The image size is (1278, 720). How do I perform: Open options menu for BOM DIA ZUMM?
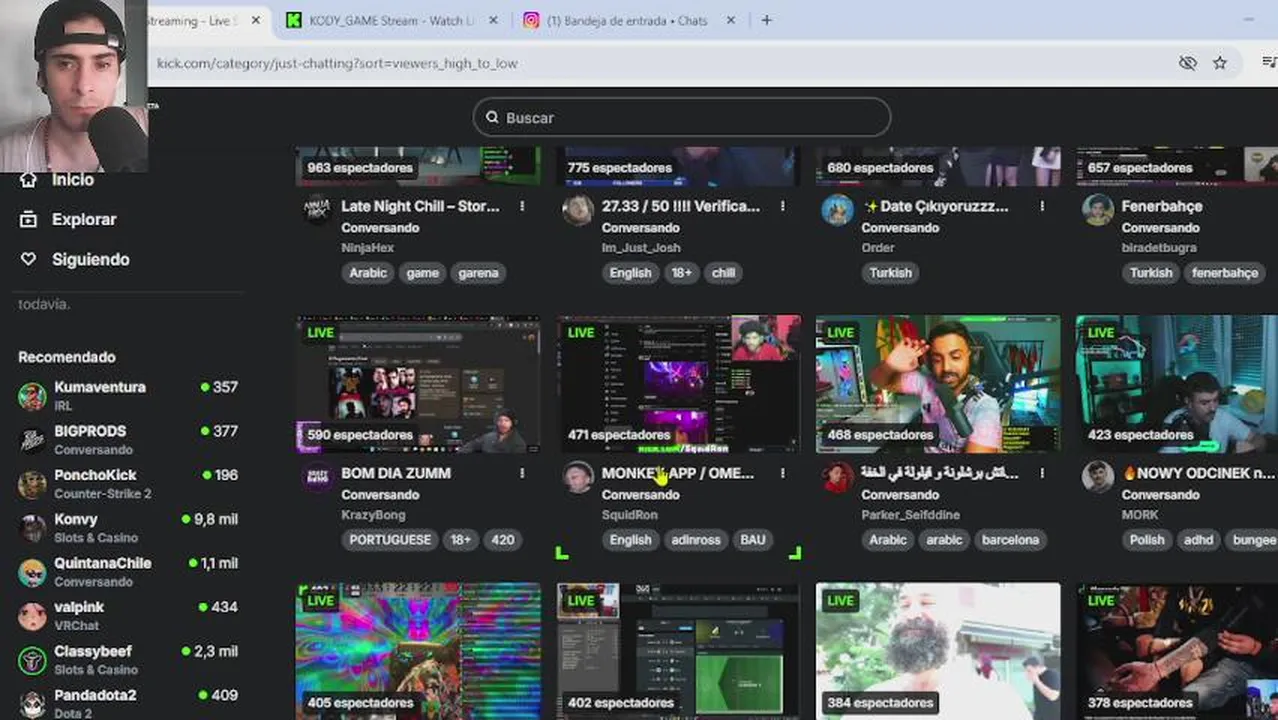point(522,473)
